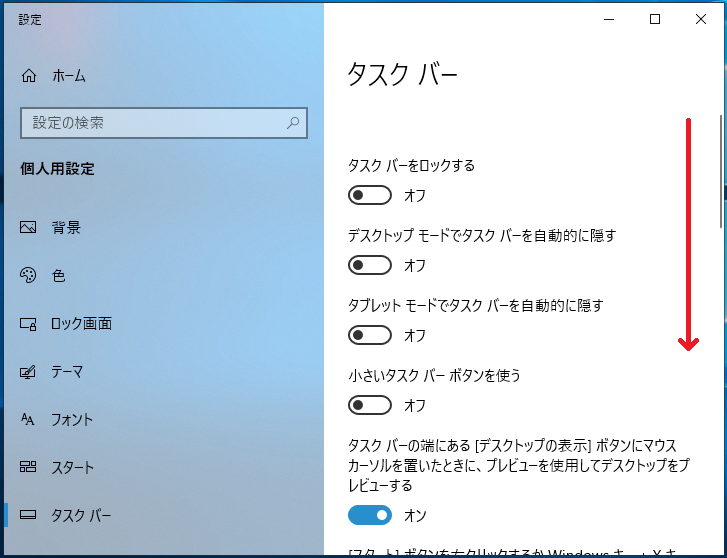Screen dimensions: 727x558
Task: Toggle デスクトップ モードで自動的に隠す switch
Action: click(x=370, y=265)
